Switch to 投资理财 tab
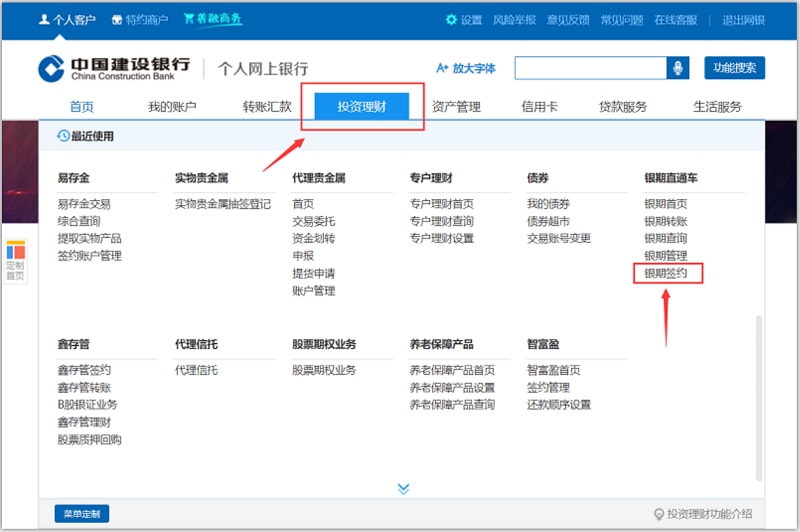Screen dimensions: 800x532 (x=362, y=107)
